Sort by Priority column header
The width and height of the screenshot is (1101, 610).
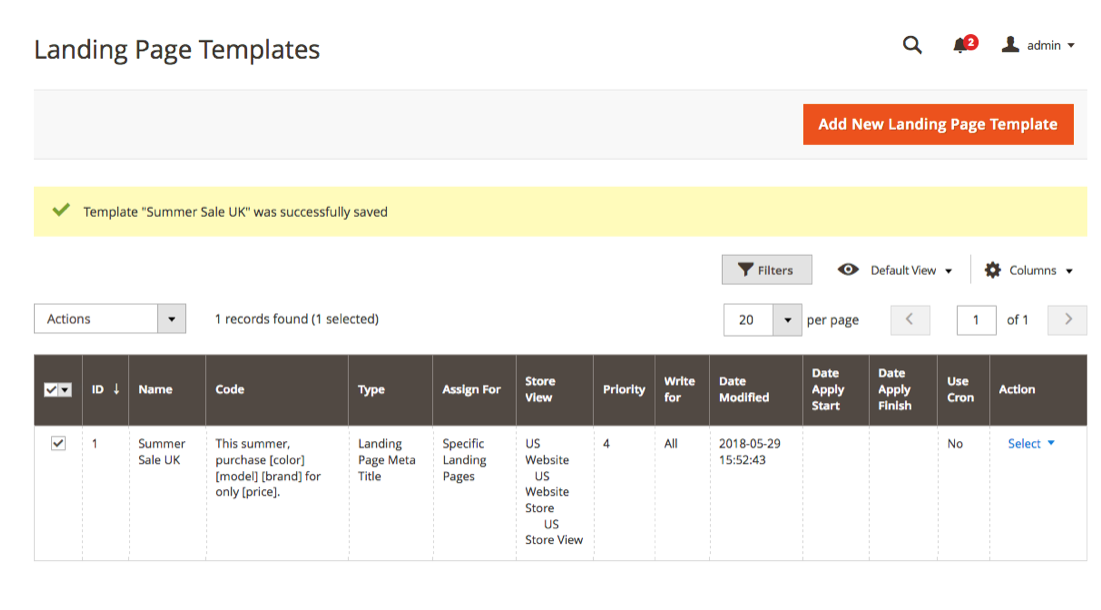pyautogui.click(x=624, y=390)
